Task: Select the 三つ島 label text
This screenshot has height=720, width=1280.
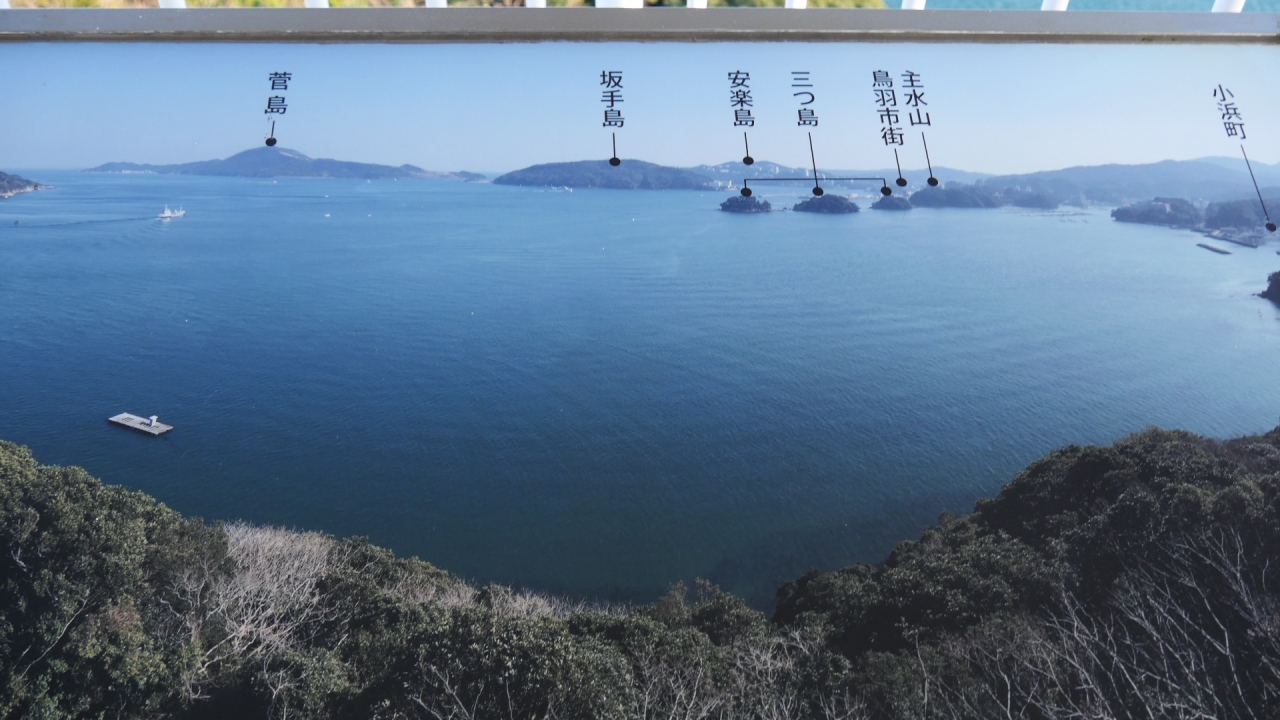Action: tap(805, 99)
